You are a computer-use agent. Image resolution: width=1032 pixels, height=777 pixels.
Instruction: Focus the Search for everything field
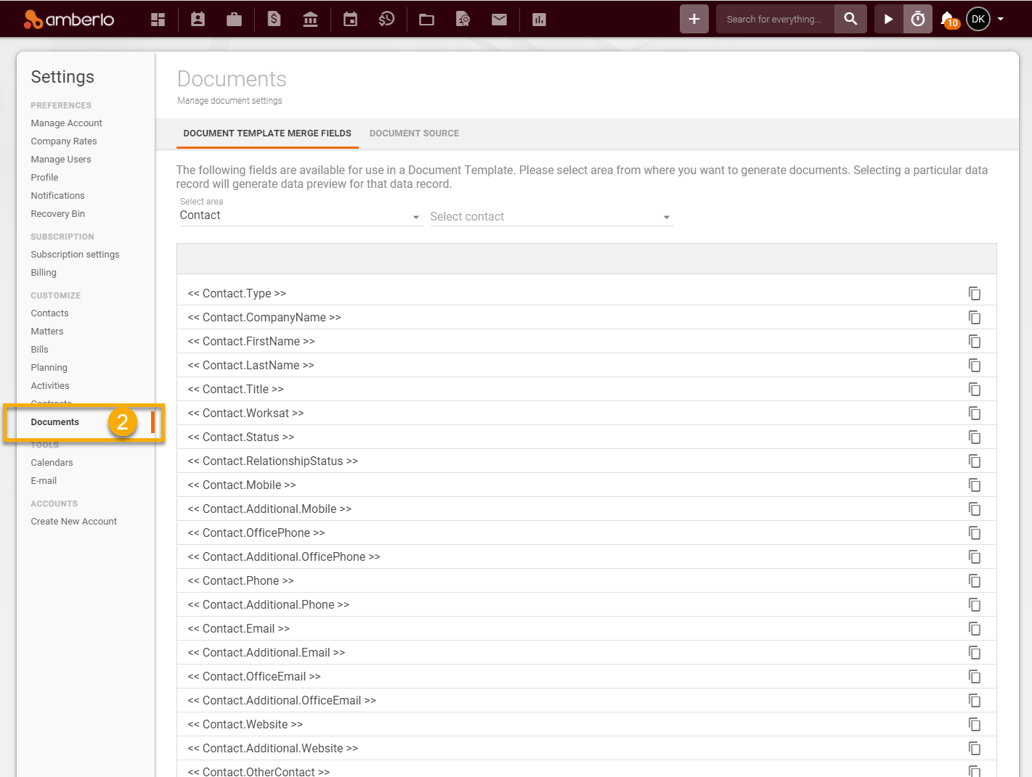pyautogui.click(x=775, y=19)
